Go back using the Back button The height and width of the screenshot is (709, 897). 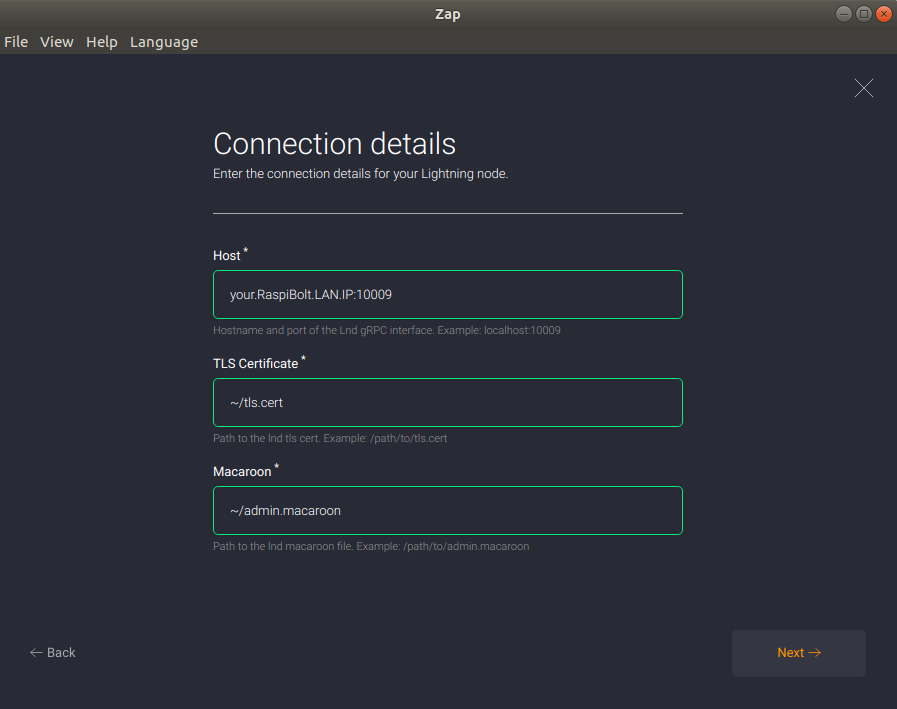pos(53,653)
